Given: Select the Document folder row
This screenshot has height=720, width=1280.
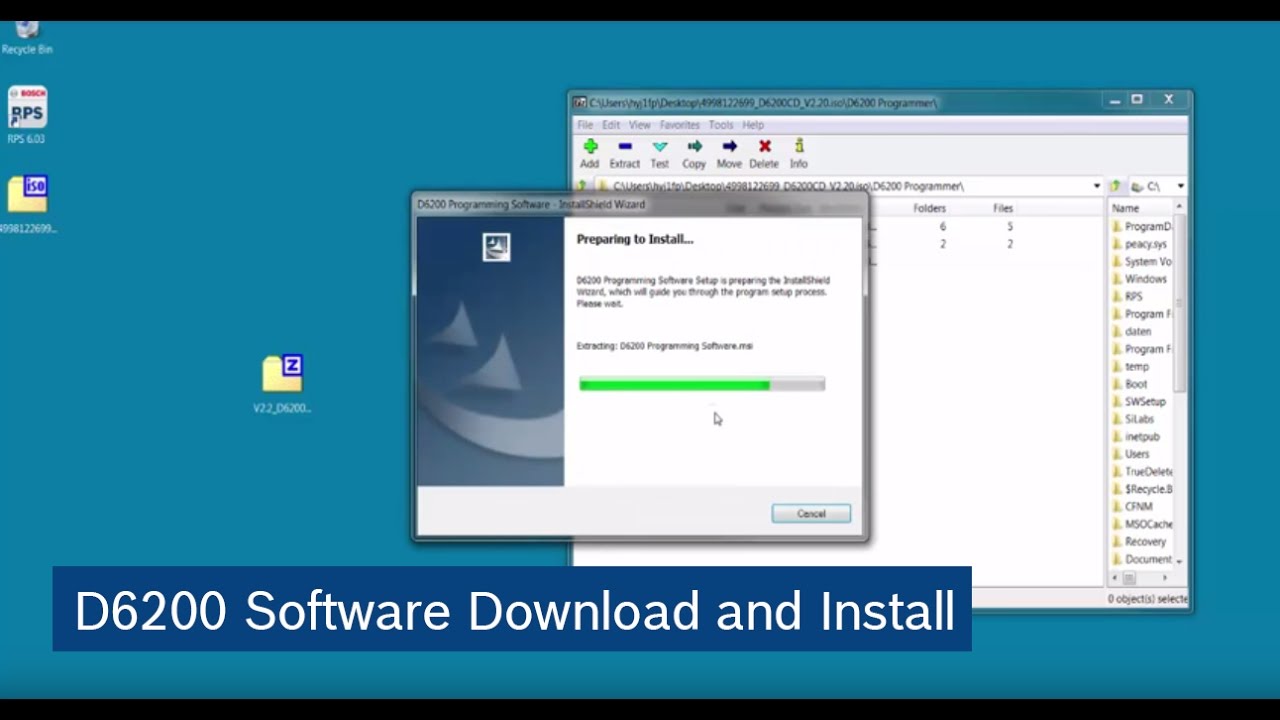Looking at the screenshot, I should tap(1140, 559).
